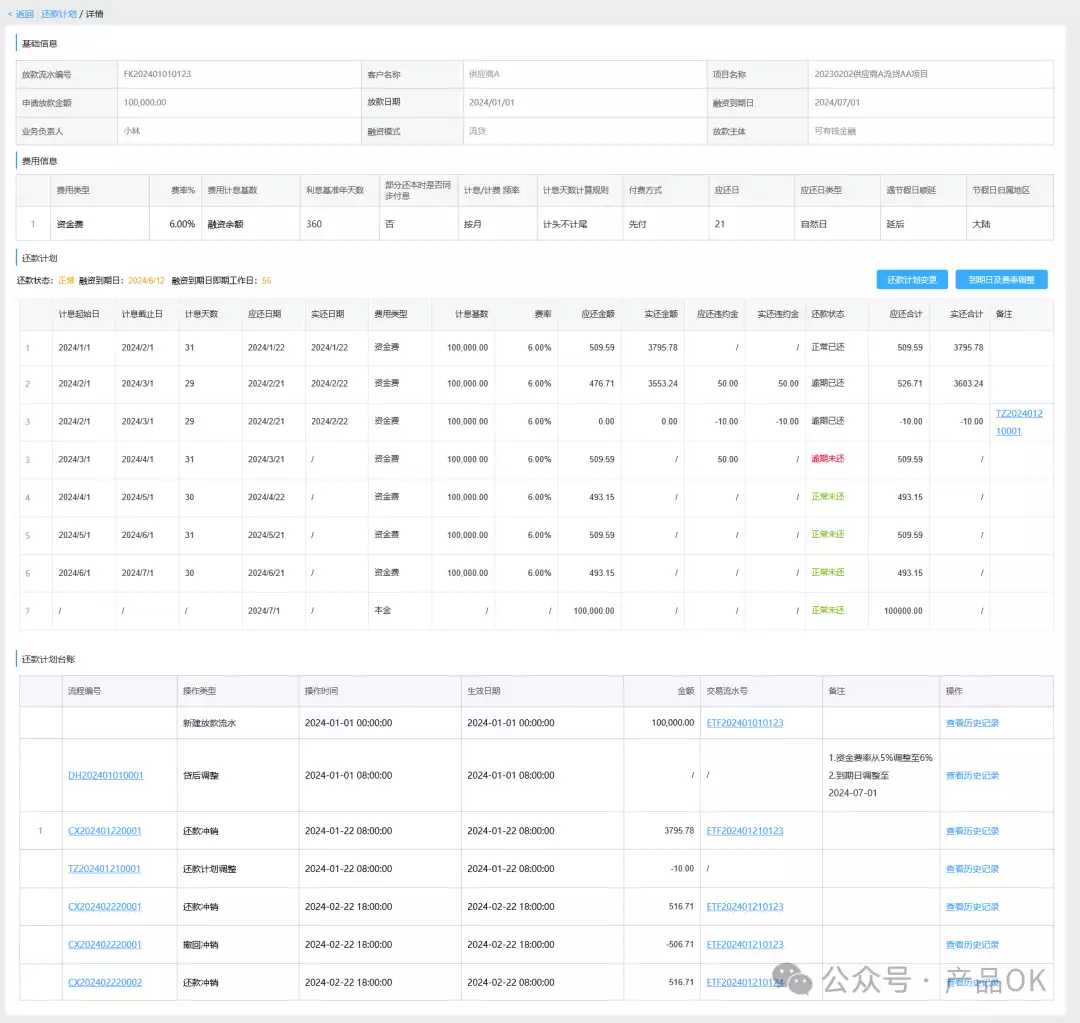Open ledger process number TZ202401210001
Image resolution: width=1080 pixels, height=1023 pixels.
(104, 869)
